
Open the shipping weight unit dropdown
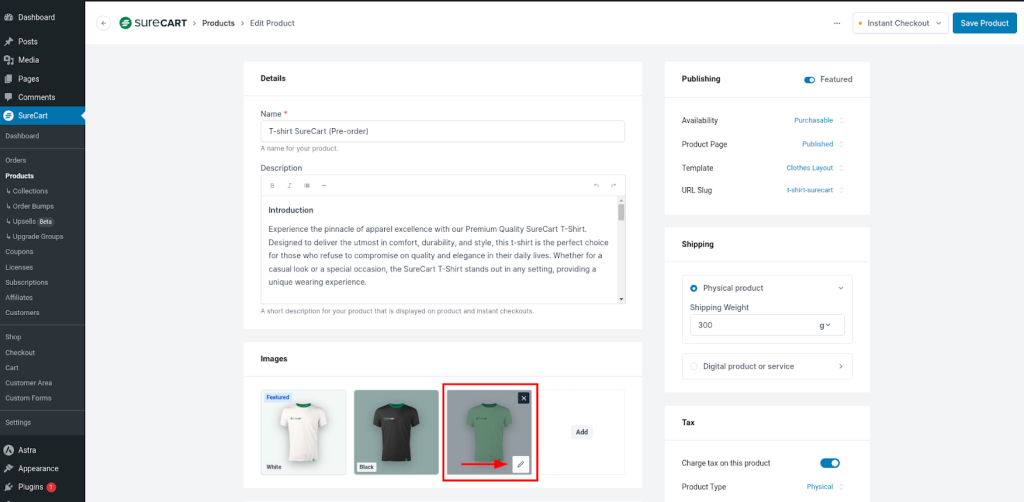tap(826, 325)
